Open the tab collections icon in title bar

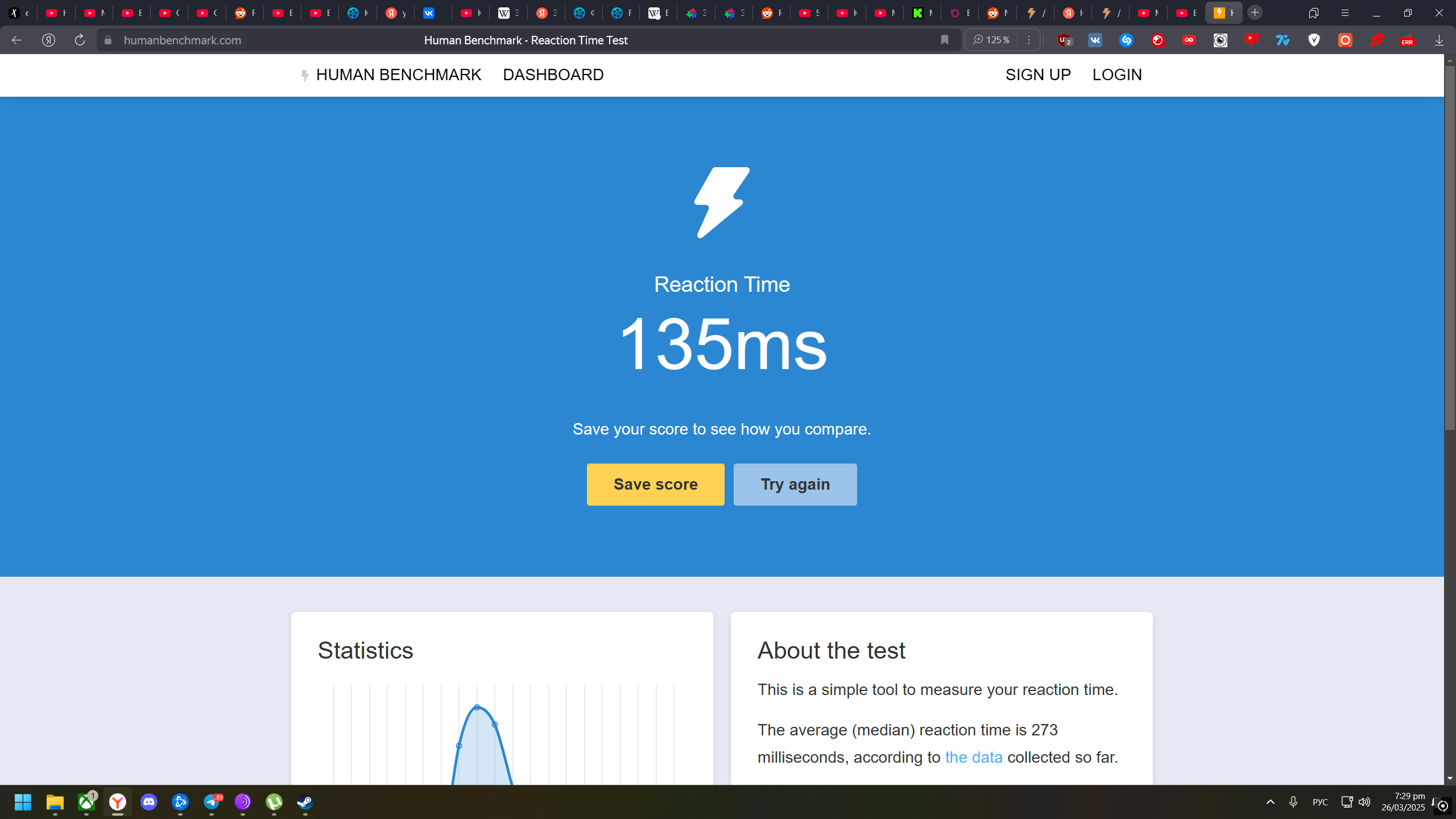pyautogui.click(x=1314, y=13)
